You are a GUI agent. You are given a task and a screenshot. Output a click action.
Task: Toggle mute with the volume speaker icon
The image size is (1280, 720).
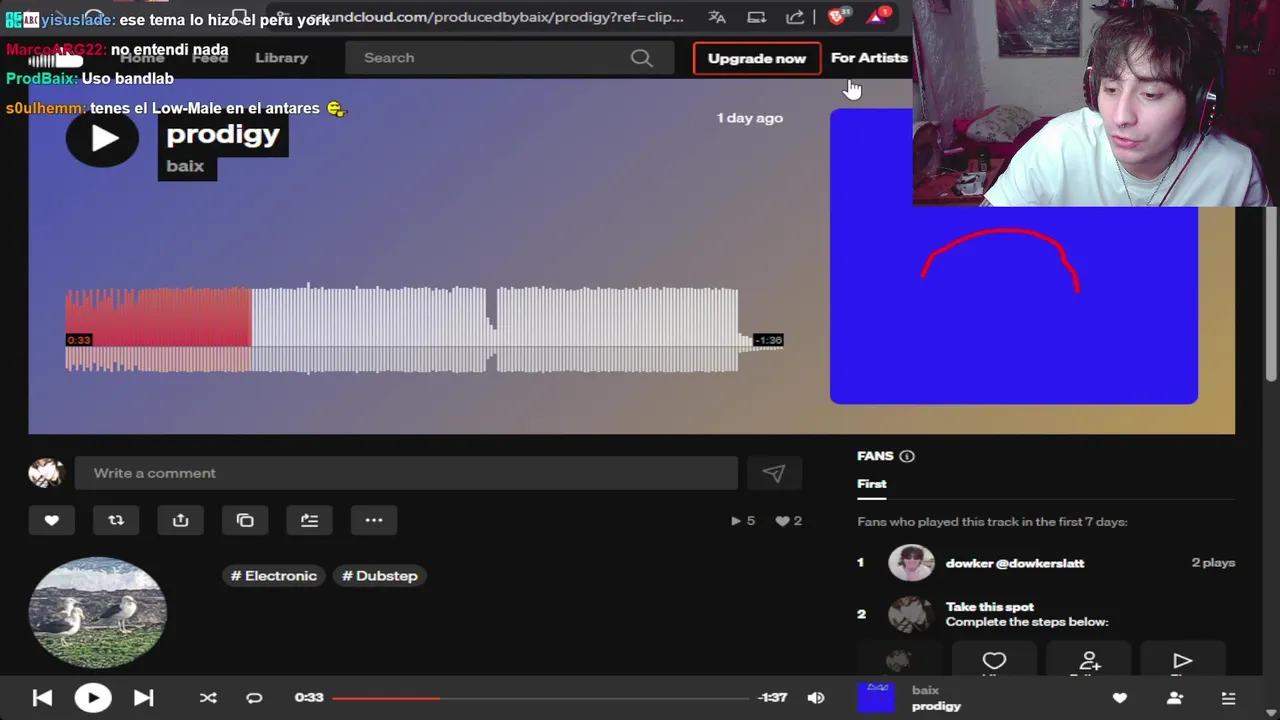(x=816, y=698)
